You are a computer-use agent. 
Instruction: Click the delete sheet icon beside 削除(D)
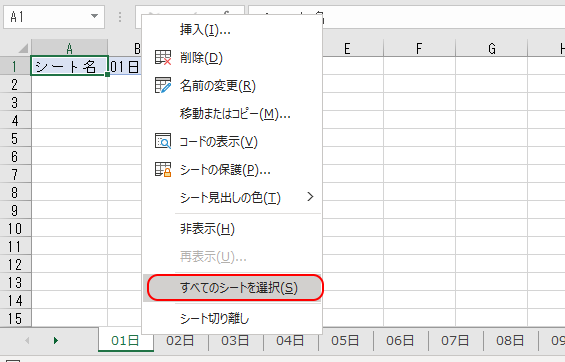(x=163, y=58)
